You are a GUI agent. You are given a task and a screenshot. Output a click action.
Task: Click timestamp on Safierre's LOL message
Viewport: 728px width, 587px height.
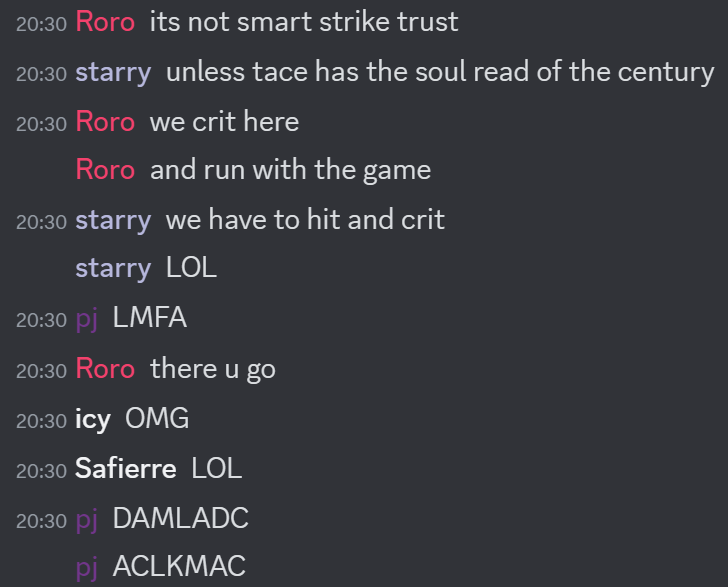click(41, 471)
